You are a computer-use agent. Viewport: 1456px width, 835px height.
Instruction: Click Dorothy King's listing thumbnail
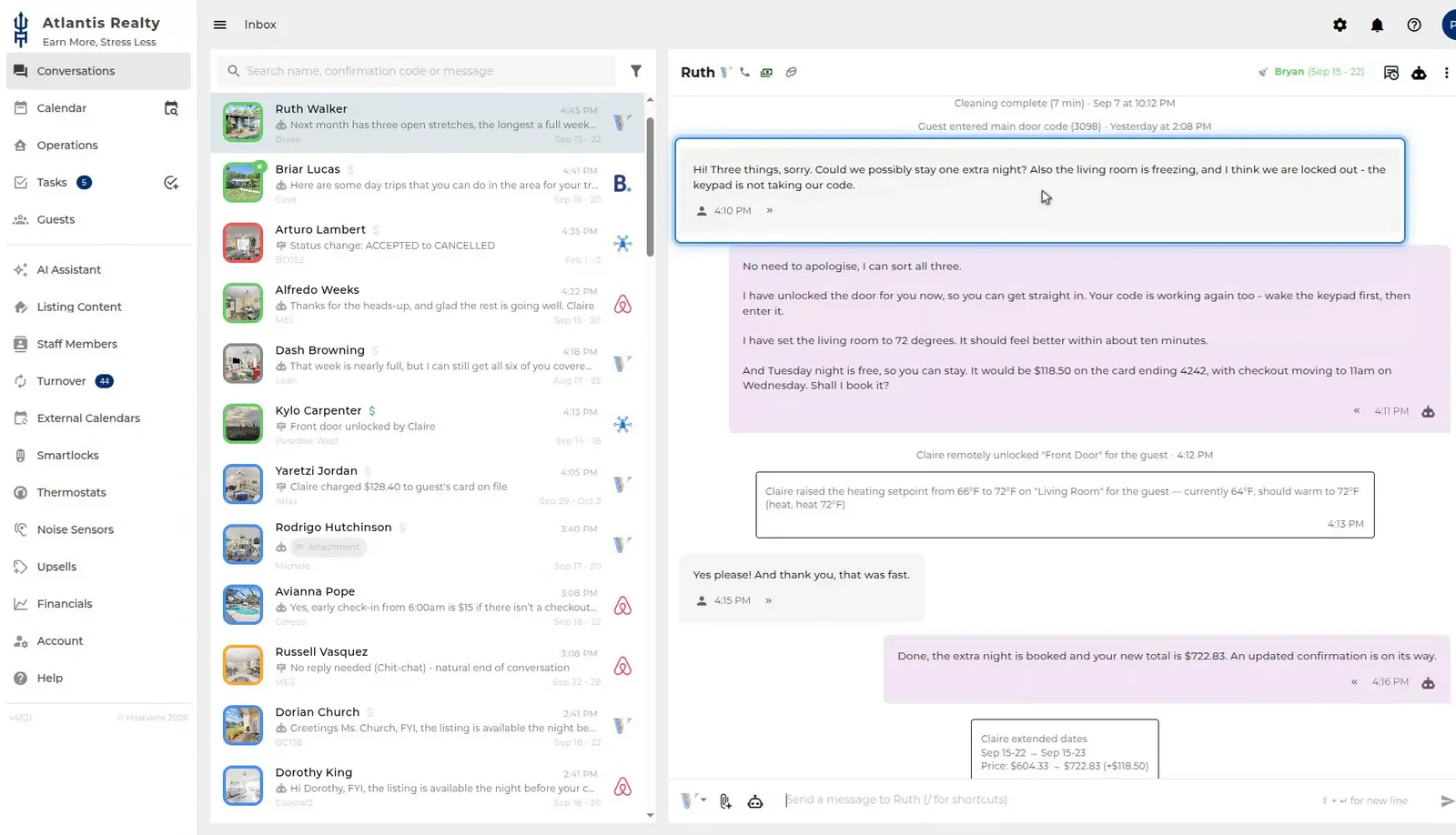point(243,787)
